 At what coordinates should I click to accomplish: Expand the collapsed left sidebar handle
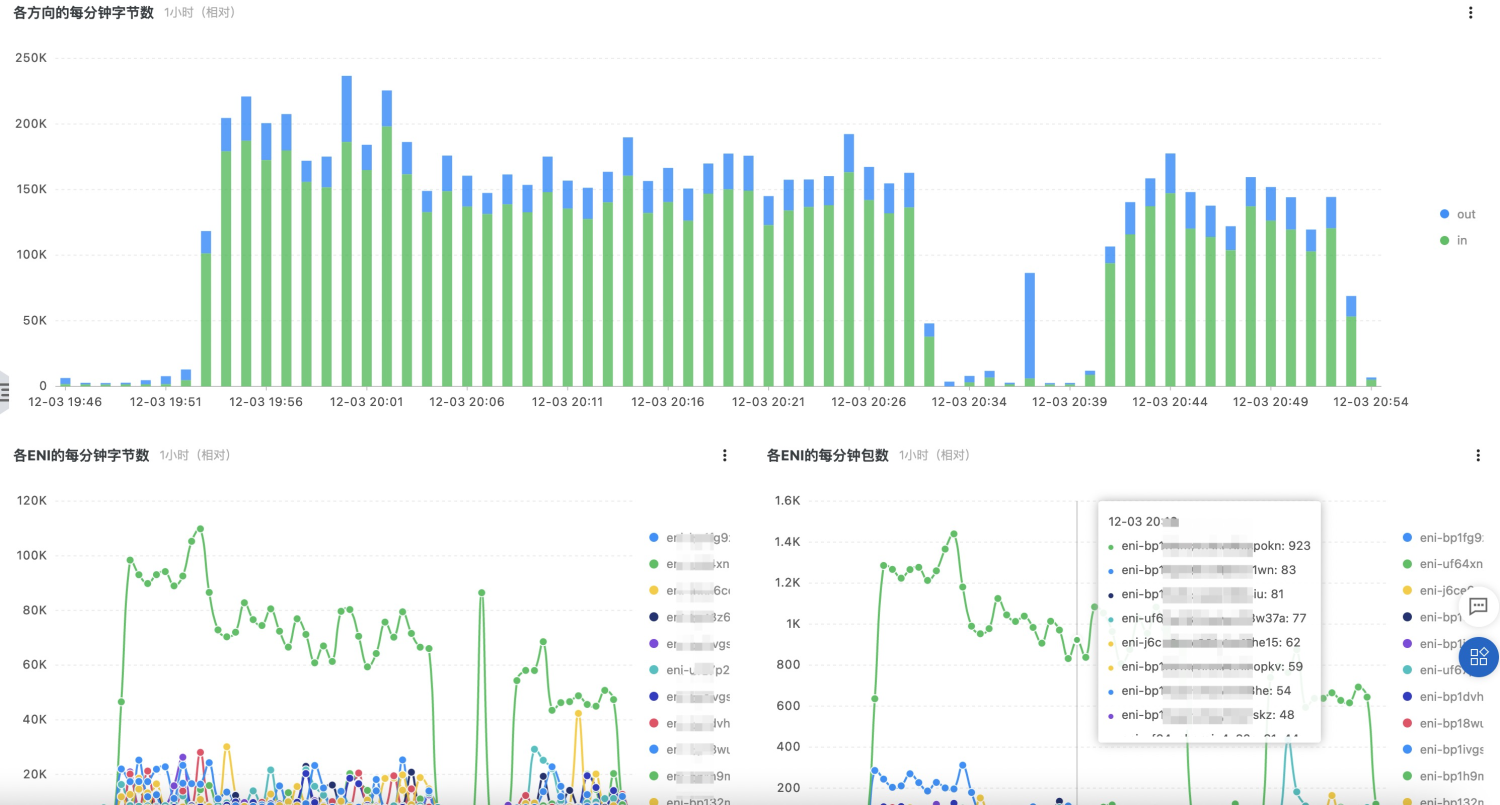point(4,391)
